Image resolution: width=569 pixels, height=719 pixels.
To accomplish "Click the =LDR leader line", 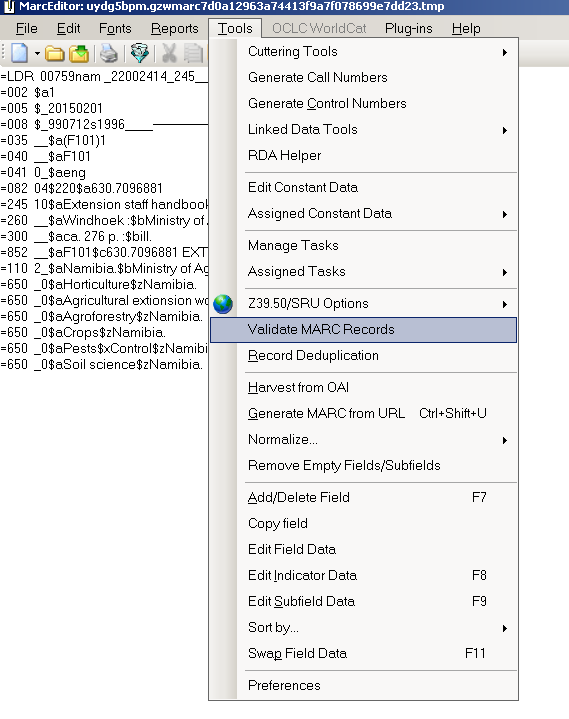I will coord(104,77).
